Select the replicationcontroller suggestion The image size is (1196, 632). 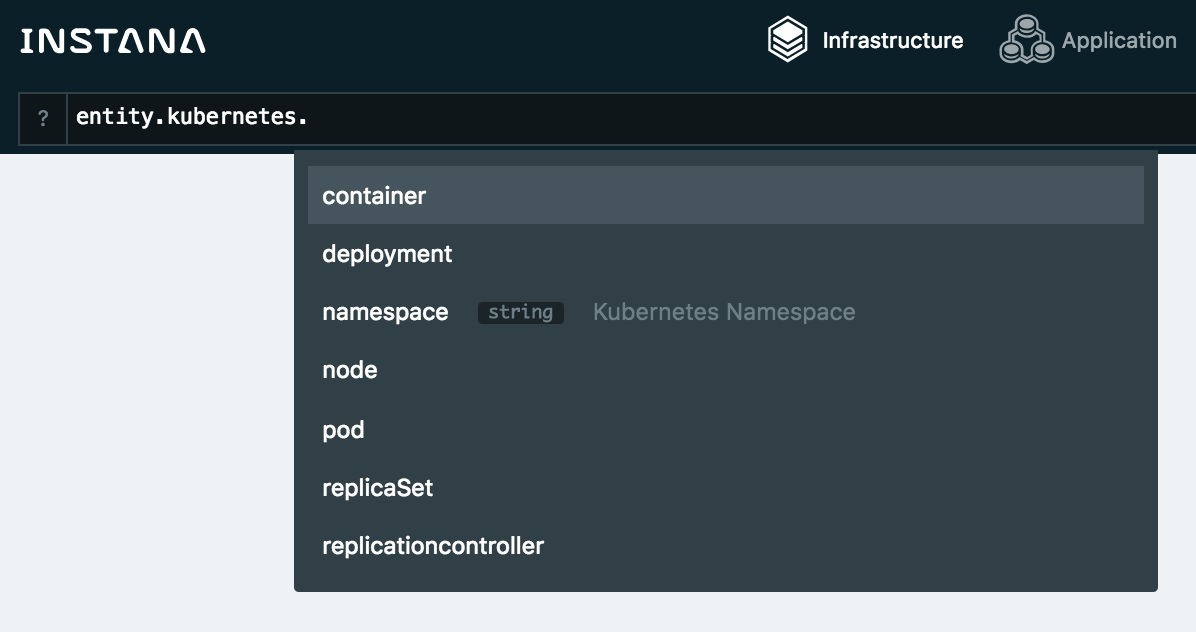(x=725, y=546)
